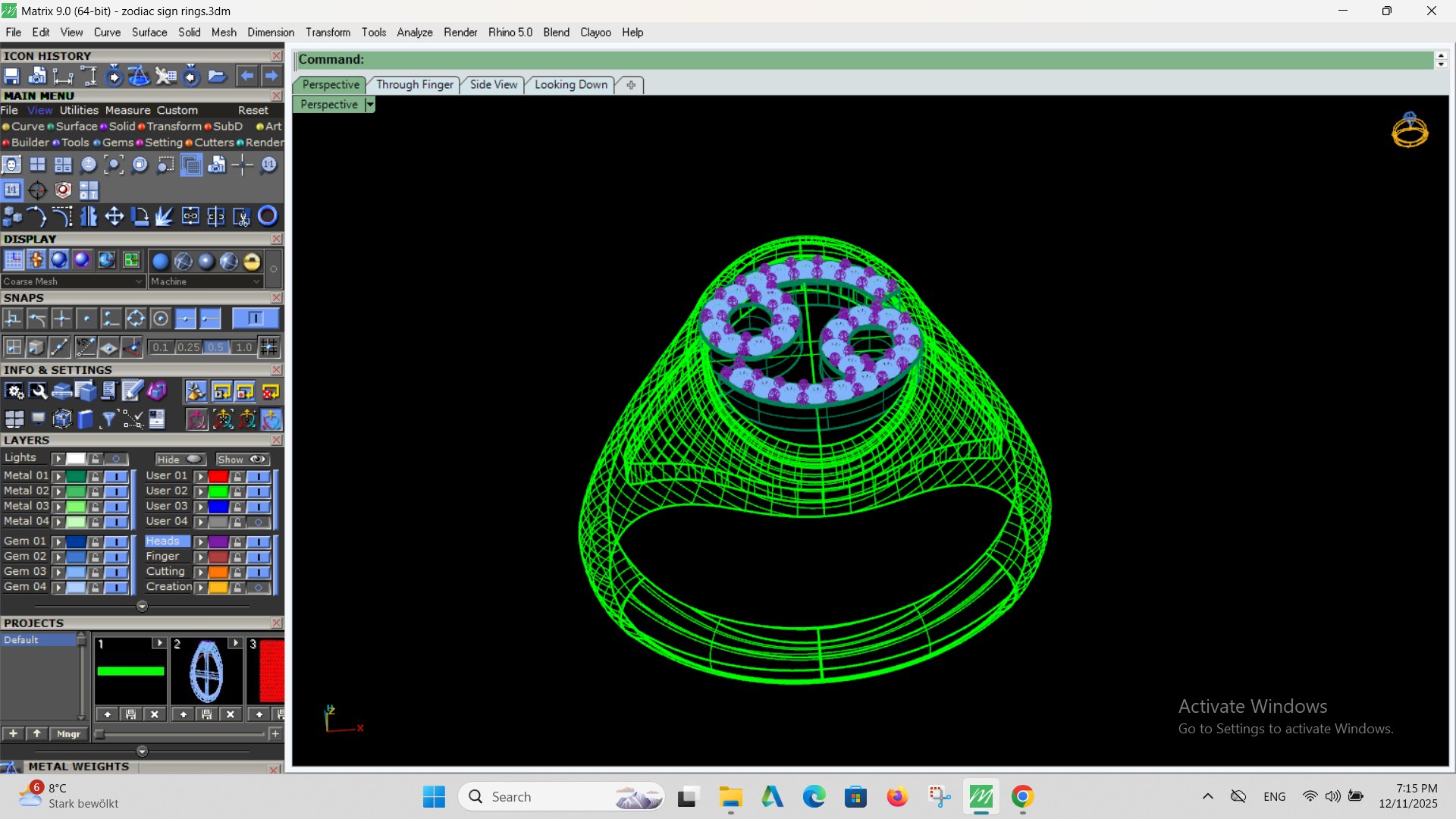Click the wireframe grid display mode icon
The image size is (1456, 819).
tap(14, 261)
